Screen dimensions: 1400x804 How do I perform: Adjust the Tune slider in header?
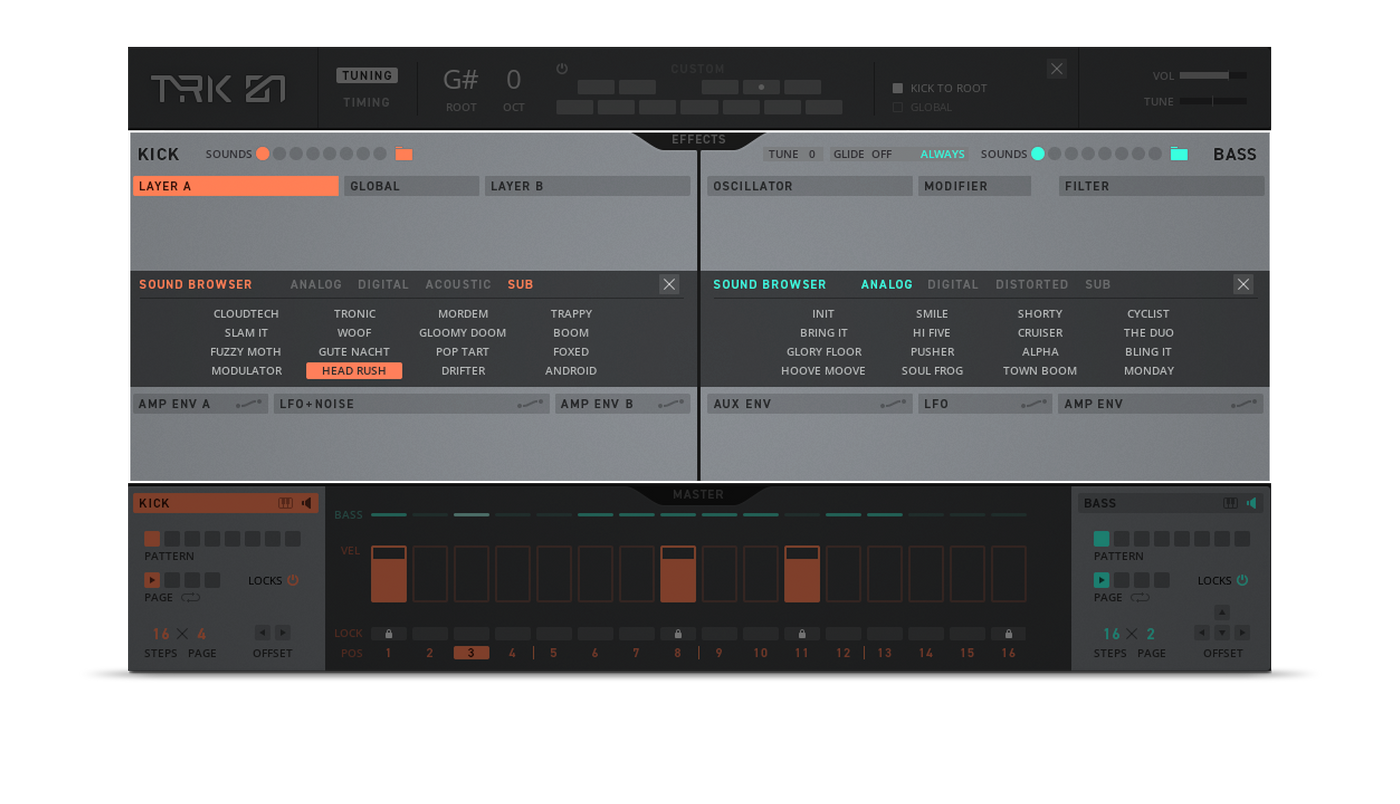pyautogui.click(x=1213, y=101)
